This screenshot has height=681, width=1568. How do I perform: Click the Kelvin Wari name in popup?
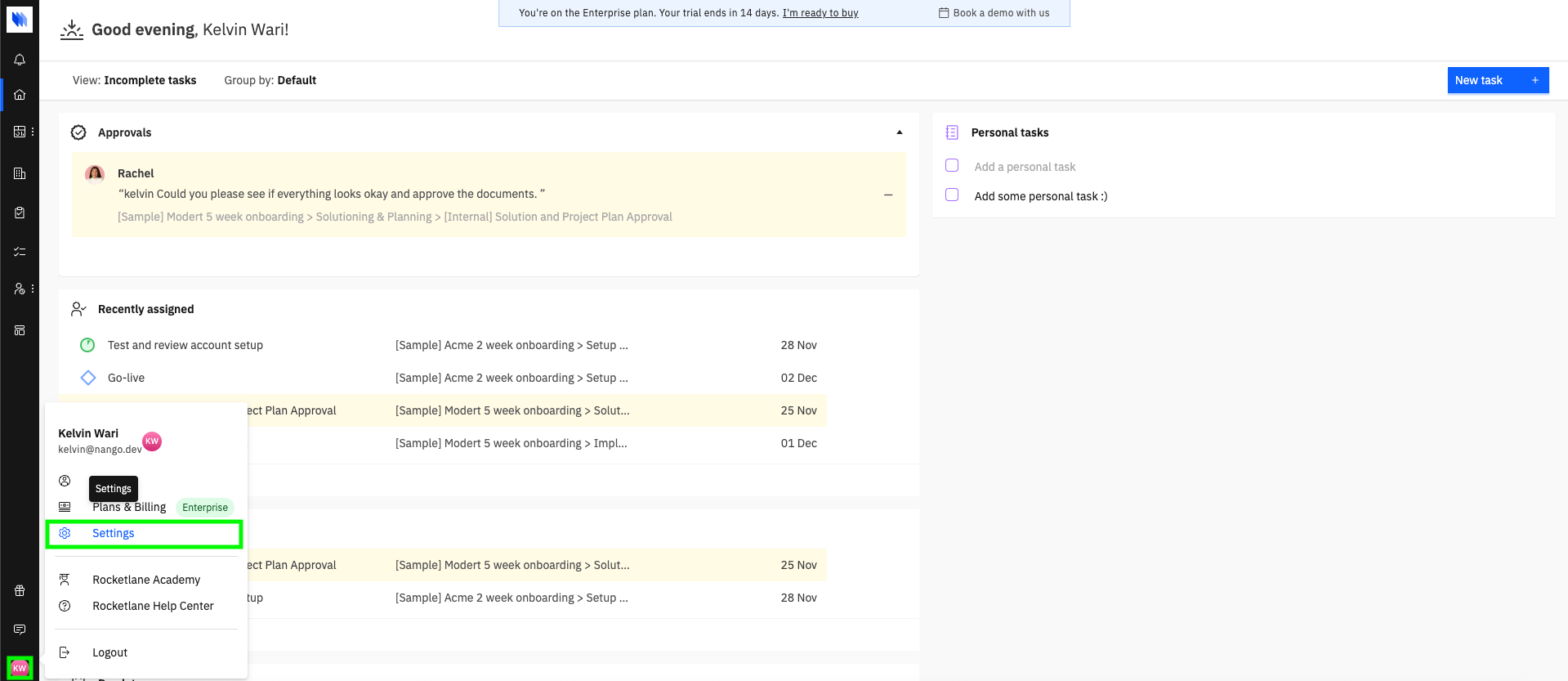88,433
